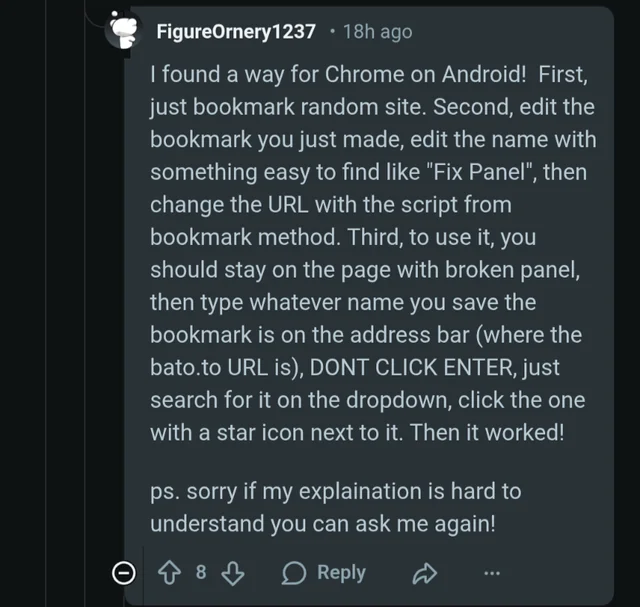The width and height of the screenshot is (640, 607).
Task: Open the three-dots more options menu
Action: tap(491, 573)
